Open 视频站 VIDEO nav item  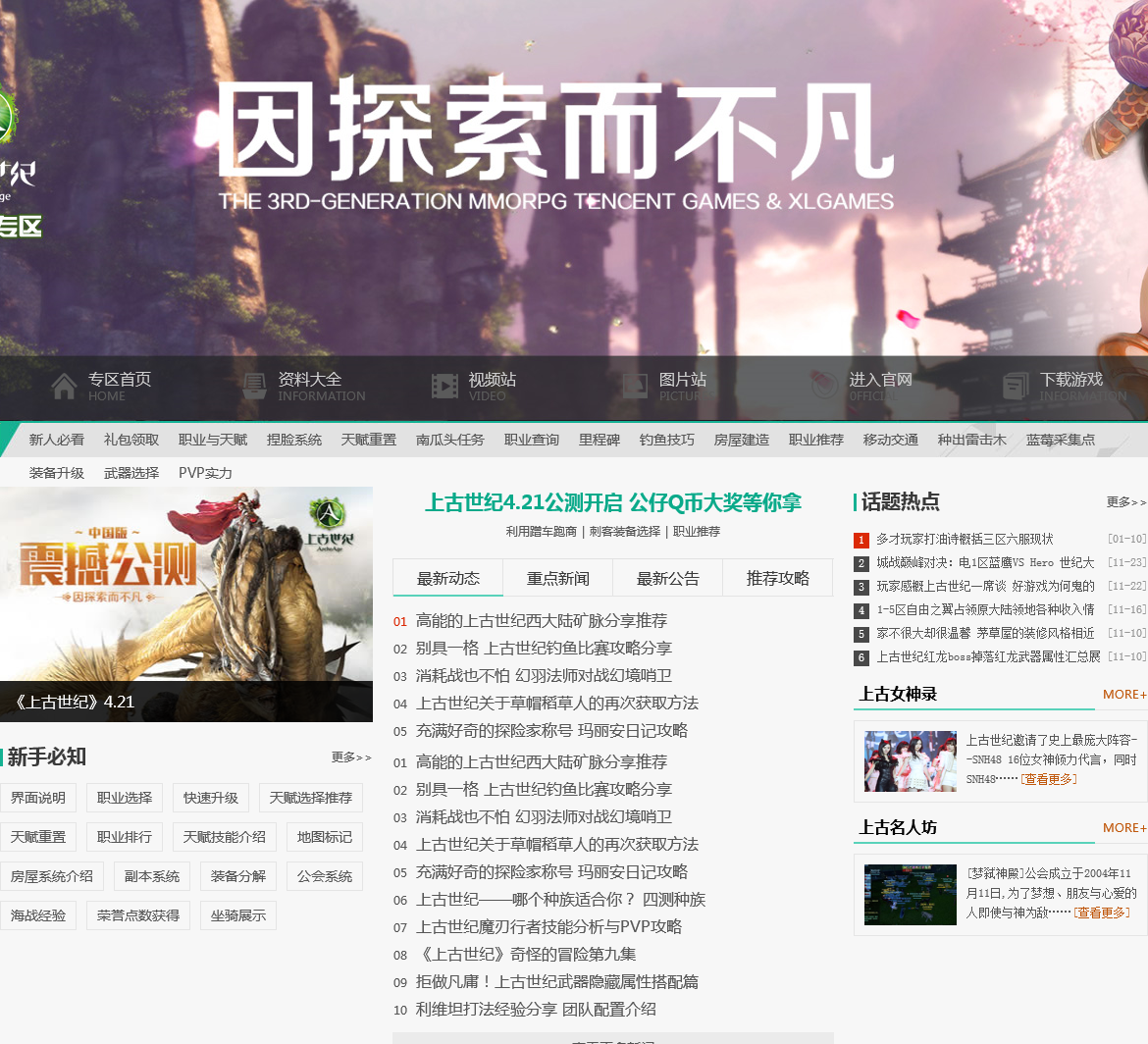(492, 386)
